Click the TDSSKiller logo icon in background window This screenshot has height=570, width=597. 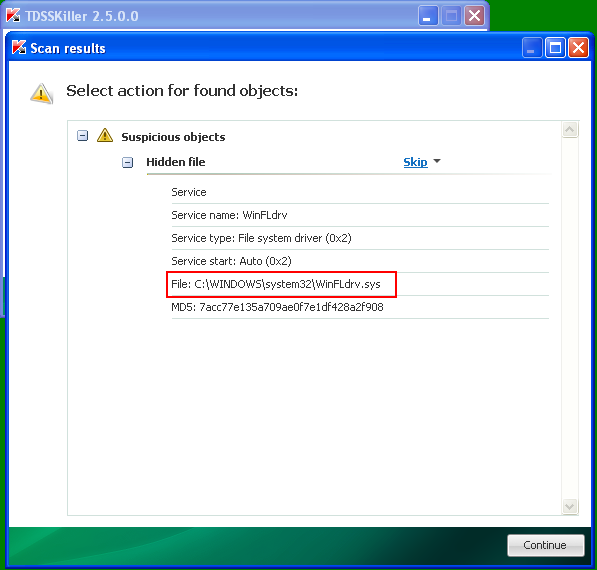click(x=13, y=16)
